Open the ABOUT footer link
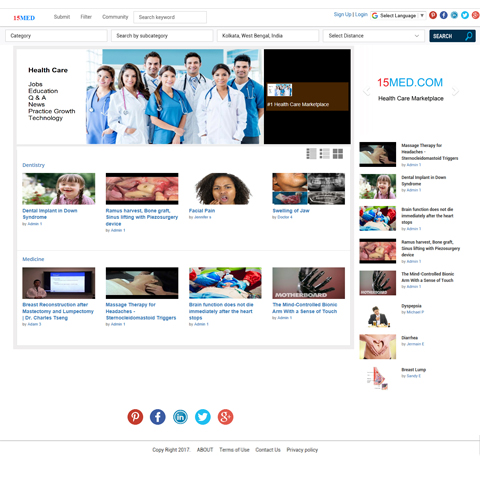This screenshot has width=480, height=480. (205, 450)
